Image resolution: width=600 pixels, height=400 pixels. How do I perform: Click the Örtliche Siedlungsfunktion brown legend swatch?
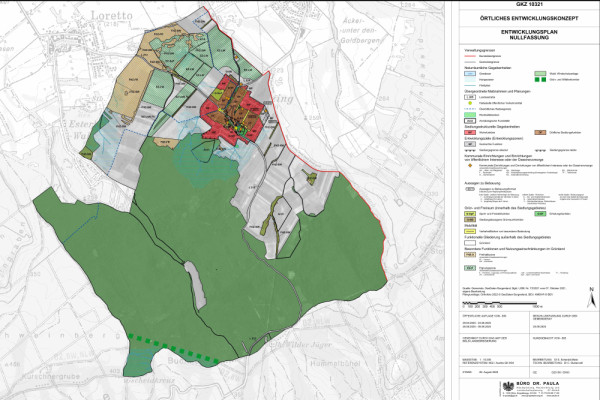click(538, 132)
